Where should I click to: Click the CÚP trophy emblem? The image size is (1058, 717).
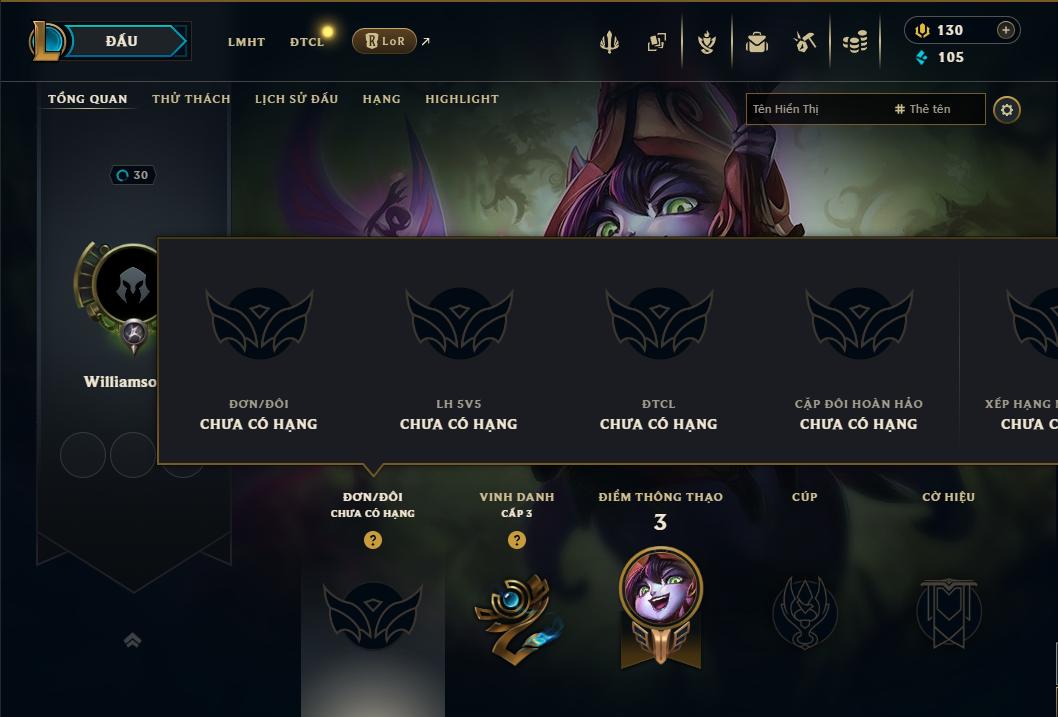tap(804, 612)
